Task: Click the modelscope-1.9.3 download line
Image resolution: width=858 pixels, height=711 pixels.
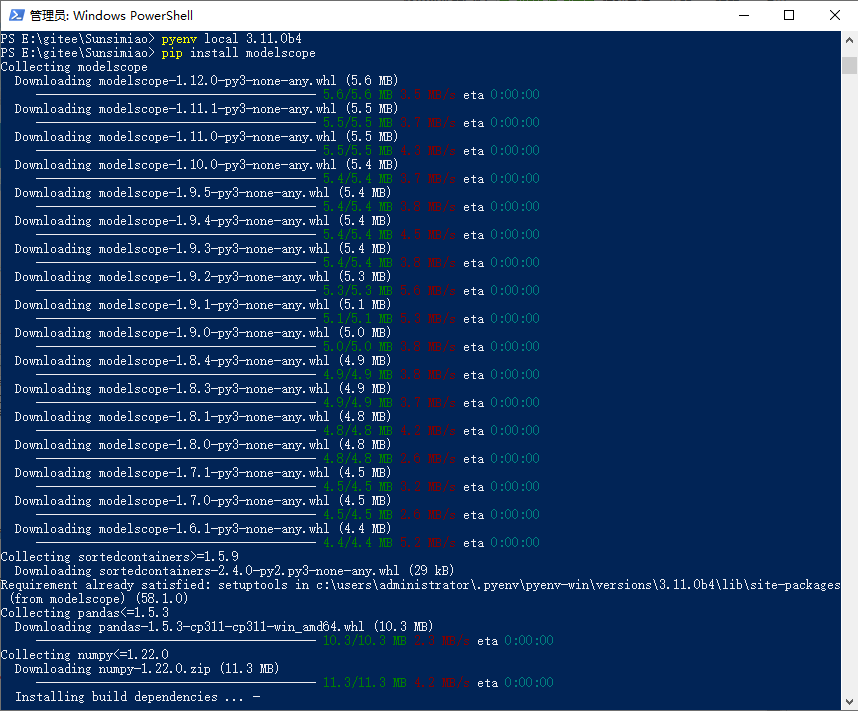Action: [202, 248]
